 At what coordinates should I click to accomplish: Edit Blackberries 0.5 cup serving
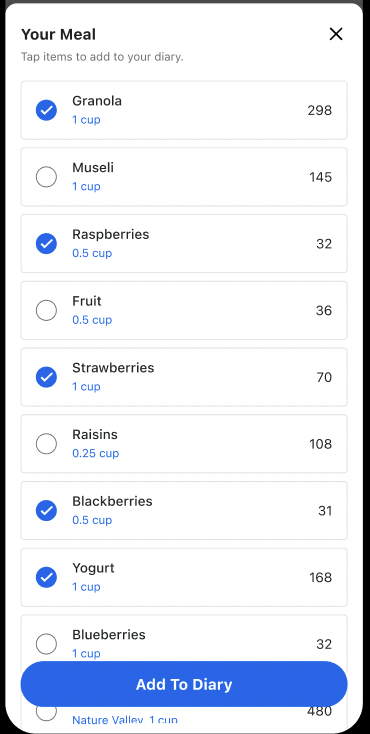click(92, 520)
